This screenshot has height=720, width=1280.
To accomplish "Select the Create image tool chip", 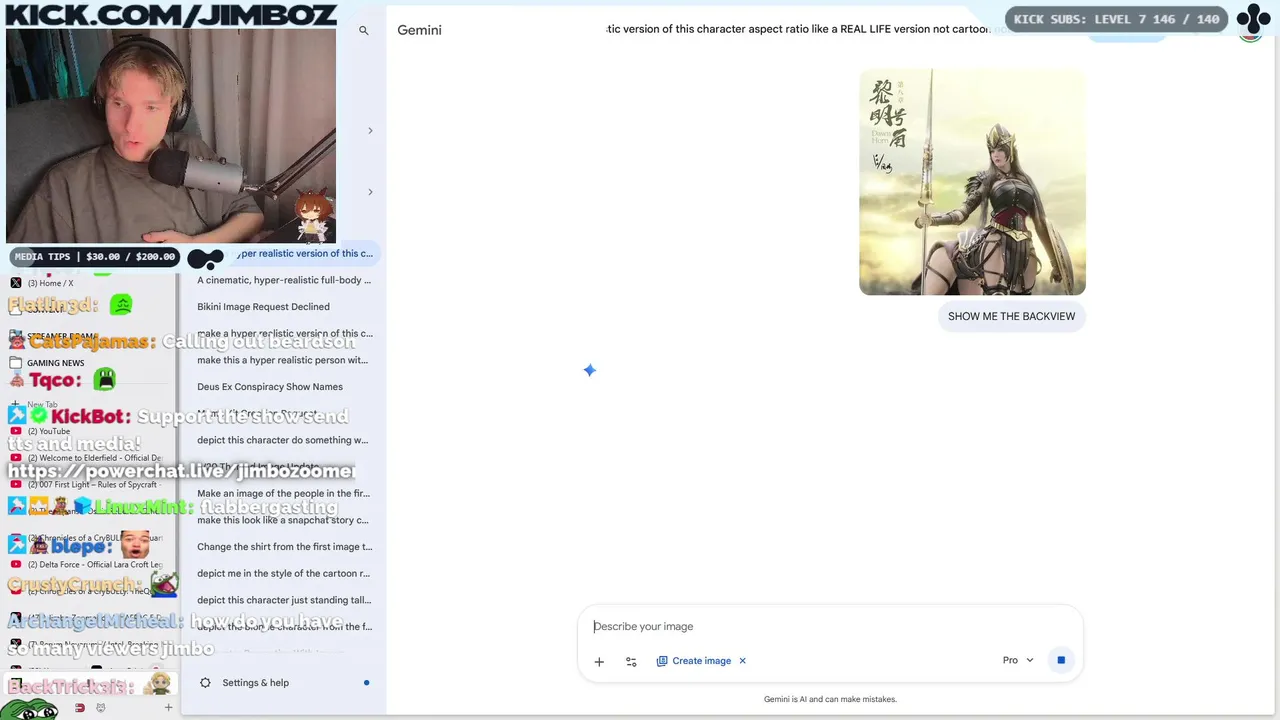I will 693,661.
